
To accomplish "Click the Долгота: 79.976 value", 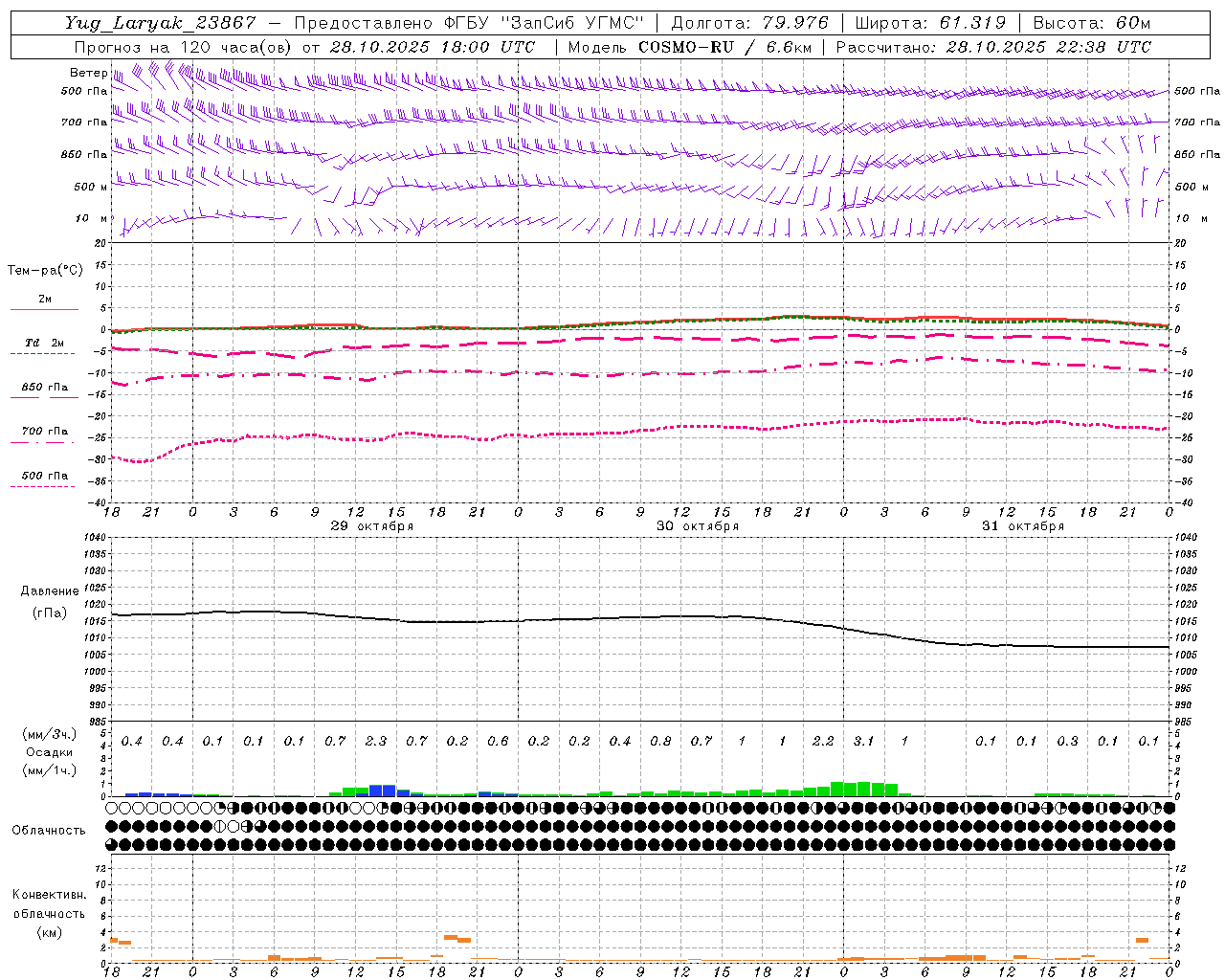I will pos(749,23).
